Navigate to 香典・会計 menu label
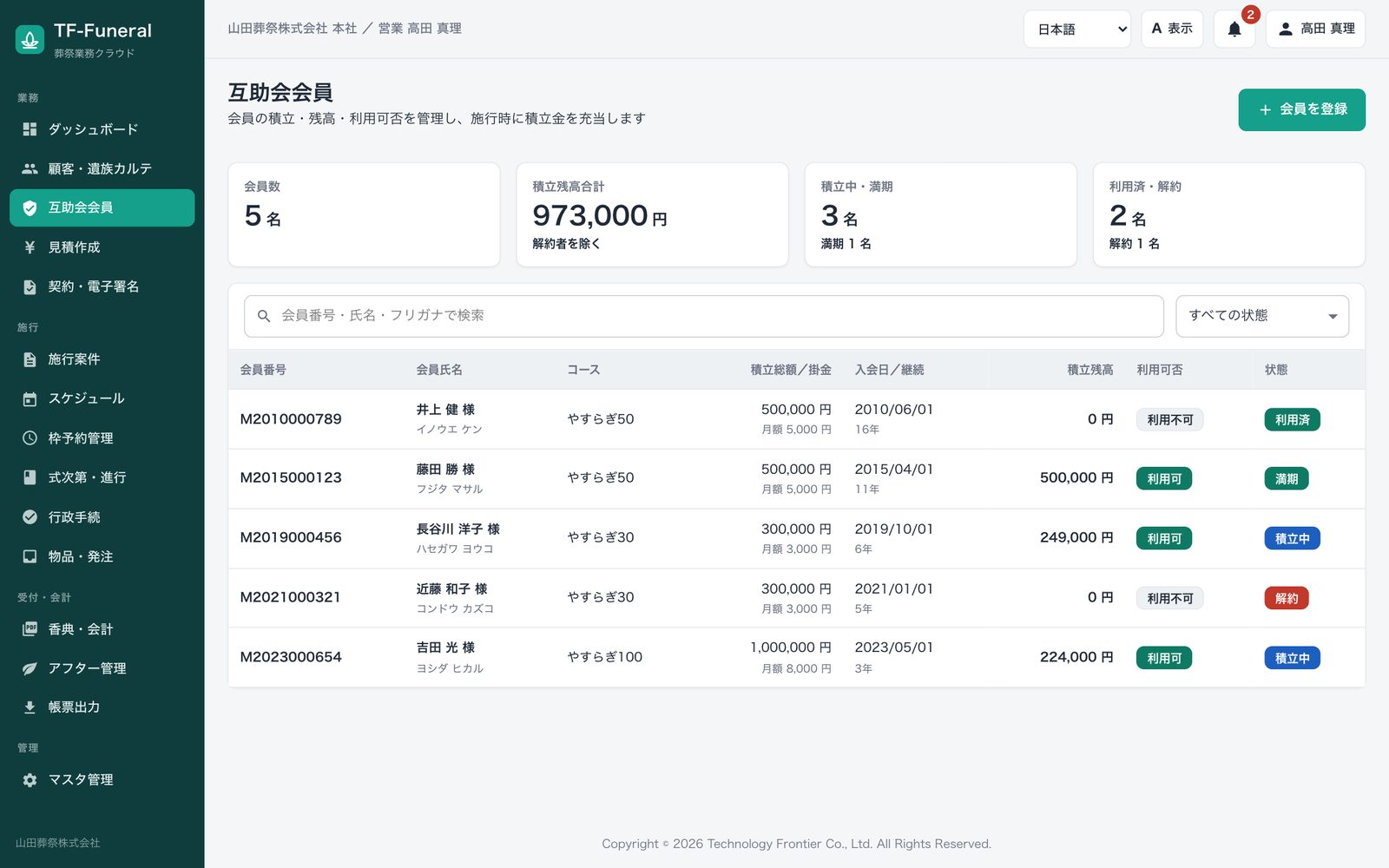Image resolution: width=1389 pixels, height=868 pixels. point(81,629)
